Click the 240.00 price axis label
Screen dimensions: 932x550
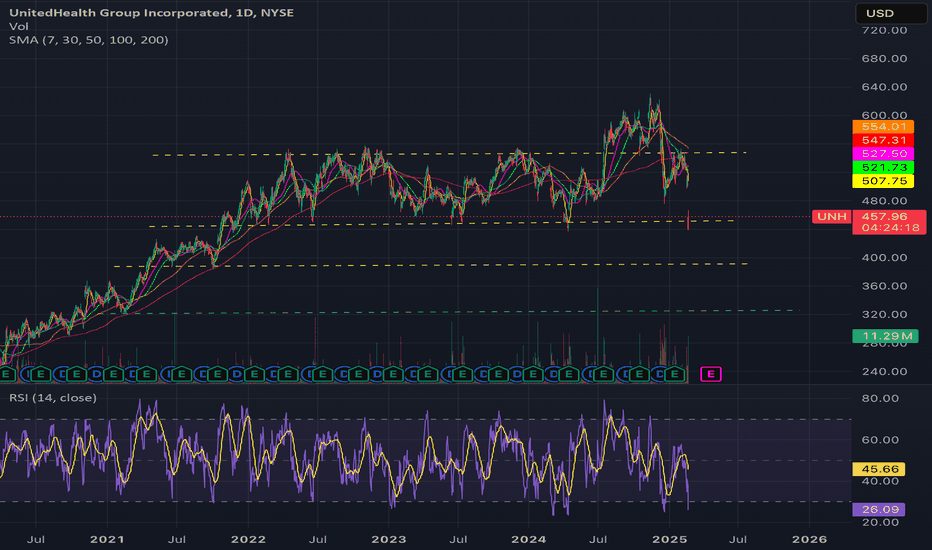(x=884, y=372)
